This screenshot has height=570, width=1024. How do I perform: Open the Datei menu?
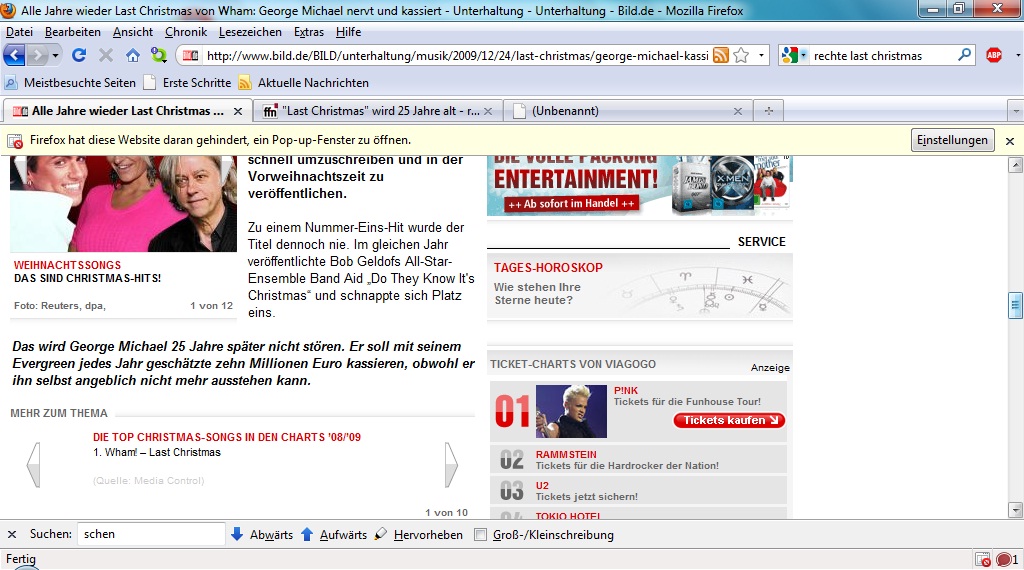19,32
